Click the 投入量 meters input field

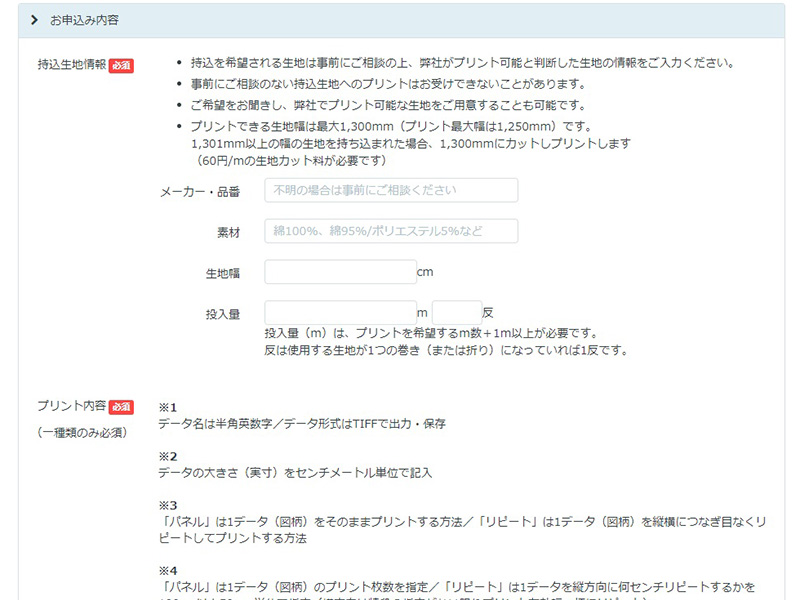(x=340, y=313)
